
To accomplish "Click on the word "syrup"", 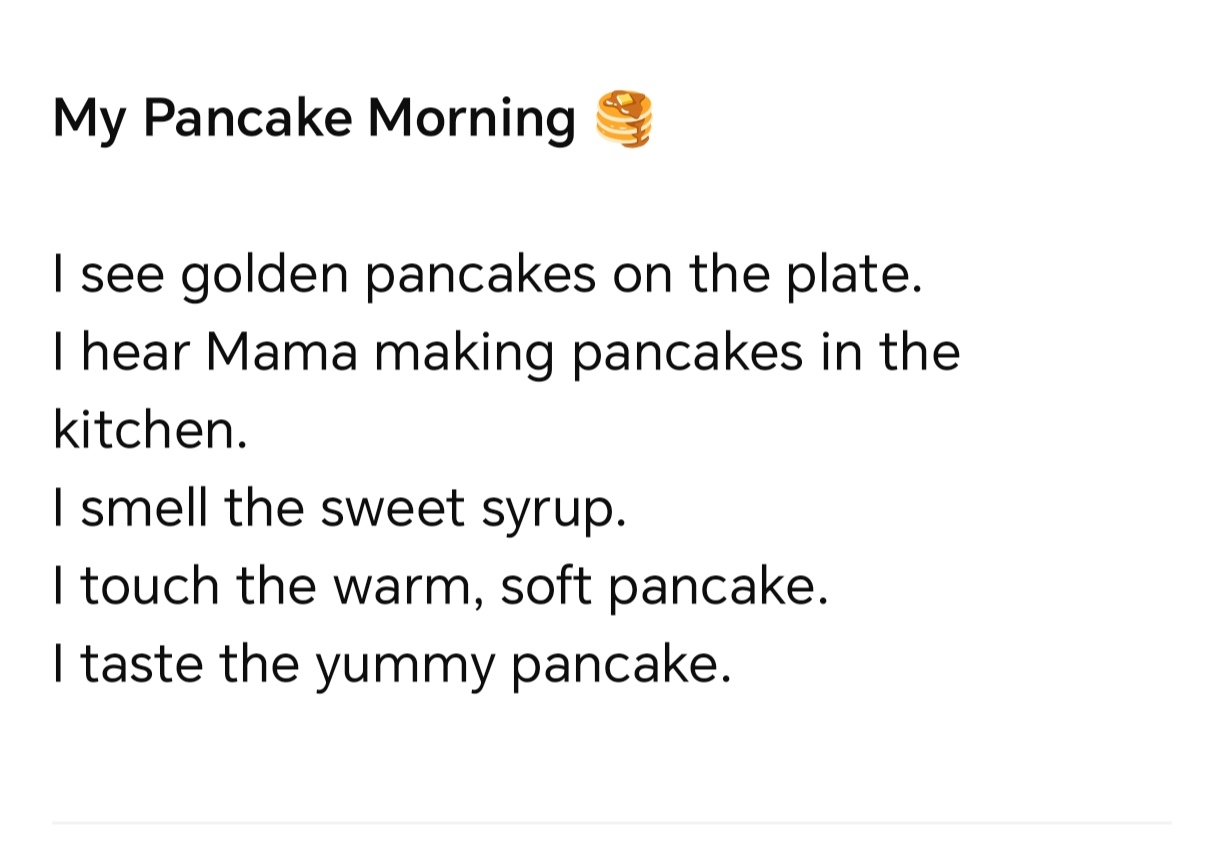I will (x=550, y=510).
